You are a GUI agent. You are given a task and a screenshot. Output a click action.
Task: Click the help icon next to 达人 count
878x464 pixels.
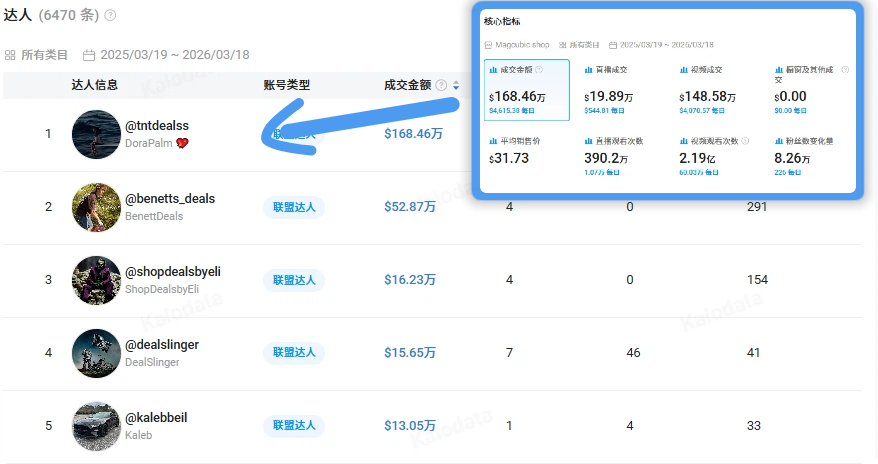(x=110, y=16)
